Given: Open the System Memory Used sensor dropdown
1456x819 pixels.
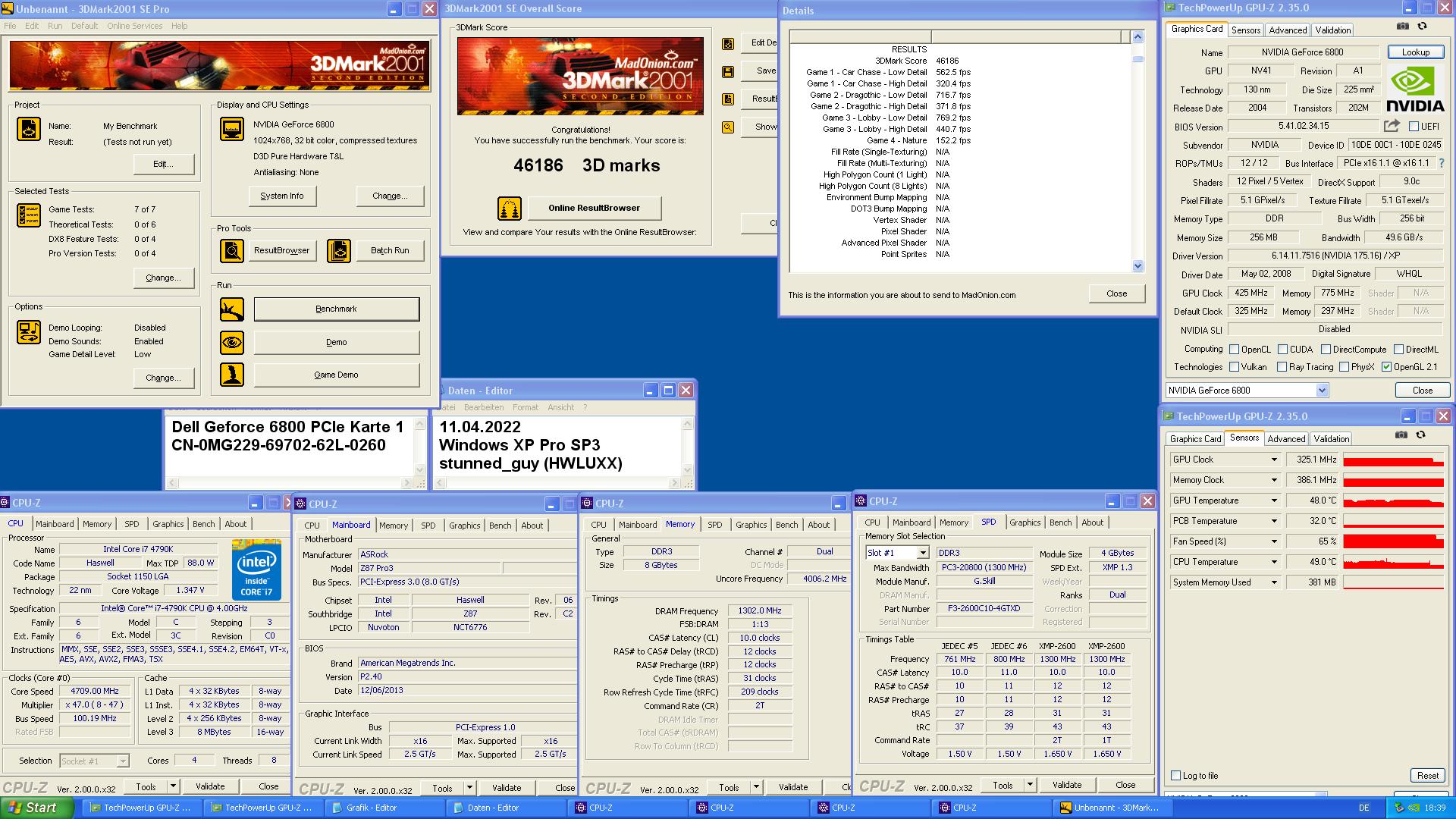Looking at the screenshot, I should [x=1274, y=582].
